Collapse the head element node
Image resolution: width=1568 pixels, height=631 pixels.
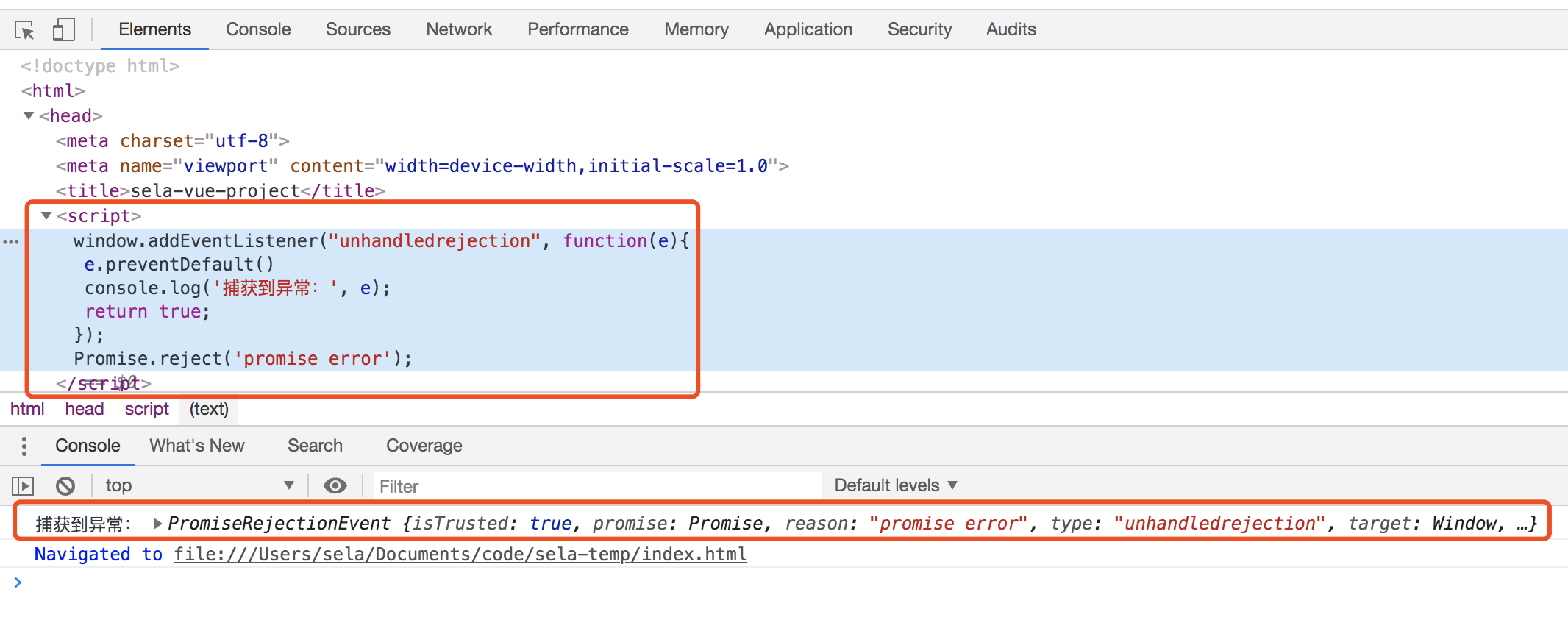pyautogui.click(x=29, y=115)
